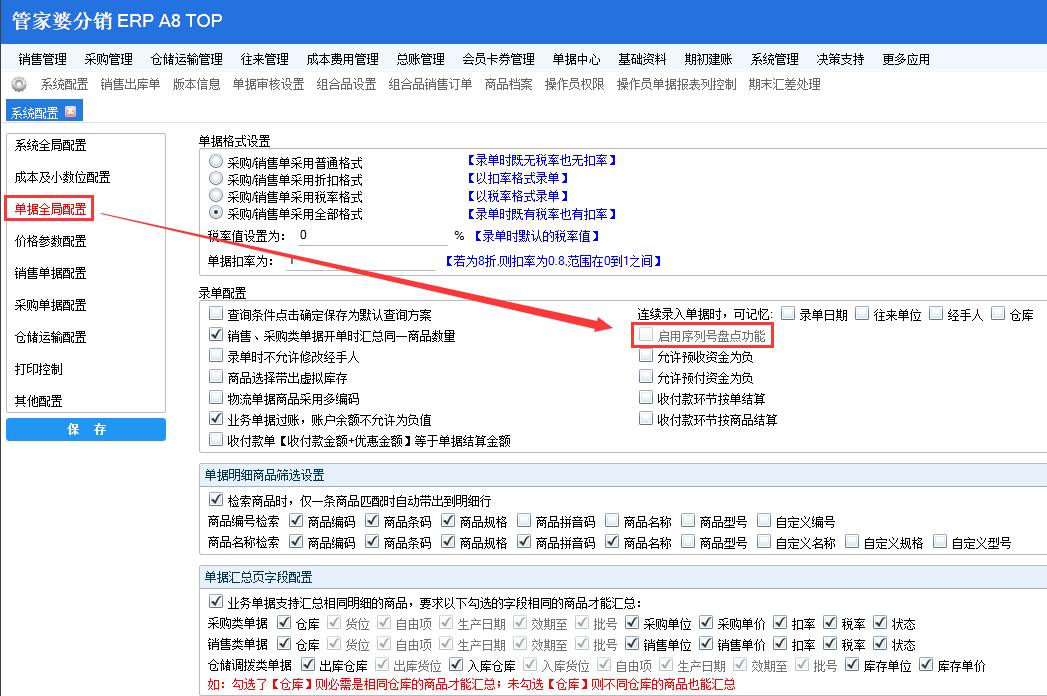Image resolution: width=1047 pixels, height=696 pixels.
Task: Open the 基础资料 menu
Action: click(x=641, y=58)
